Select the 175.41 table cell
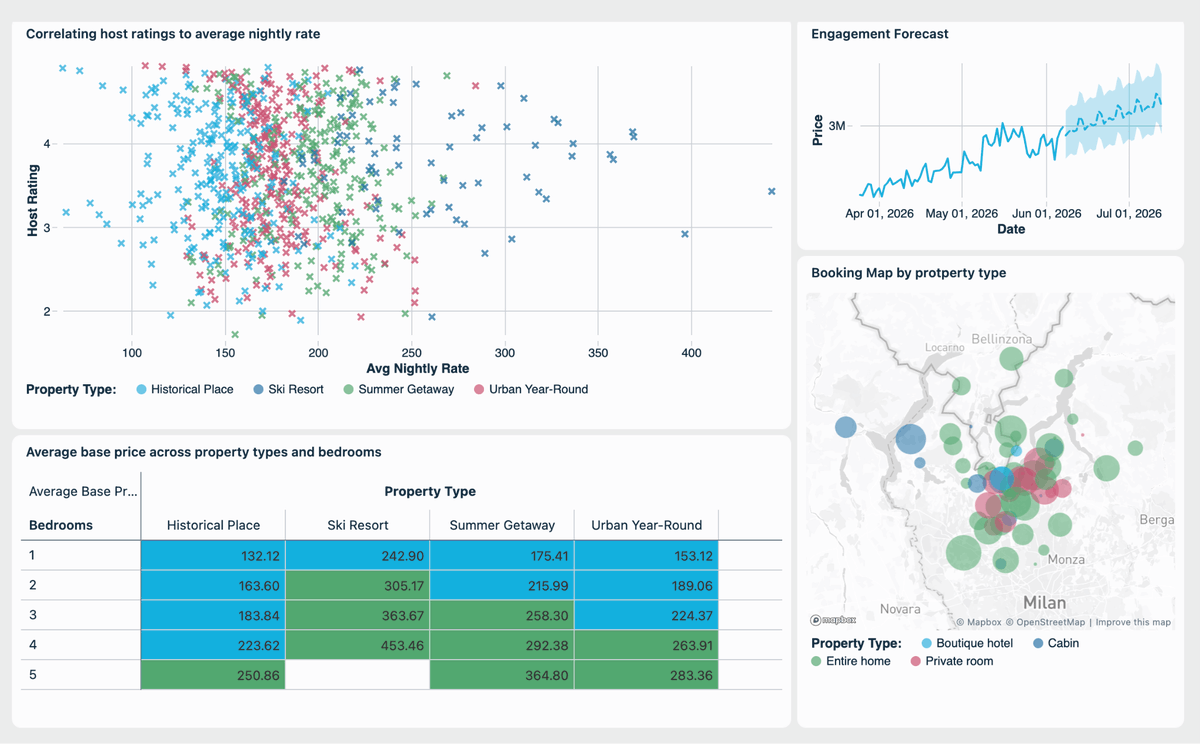Image resolution: width=1200 pixels, height=744 pixels. coord(502,555)
